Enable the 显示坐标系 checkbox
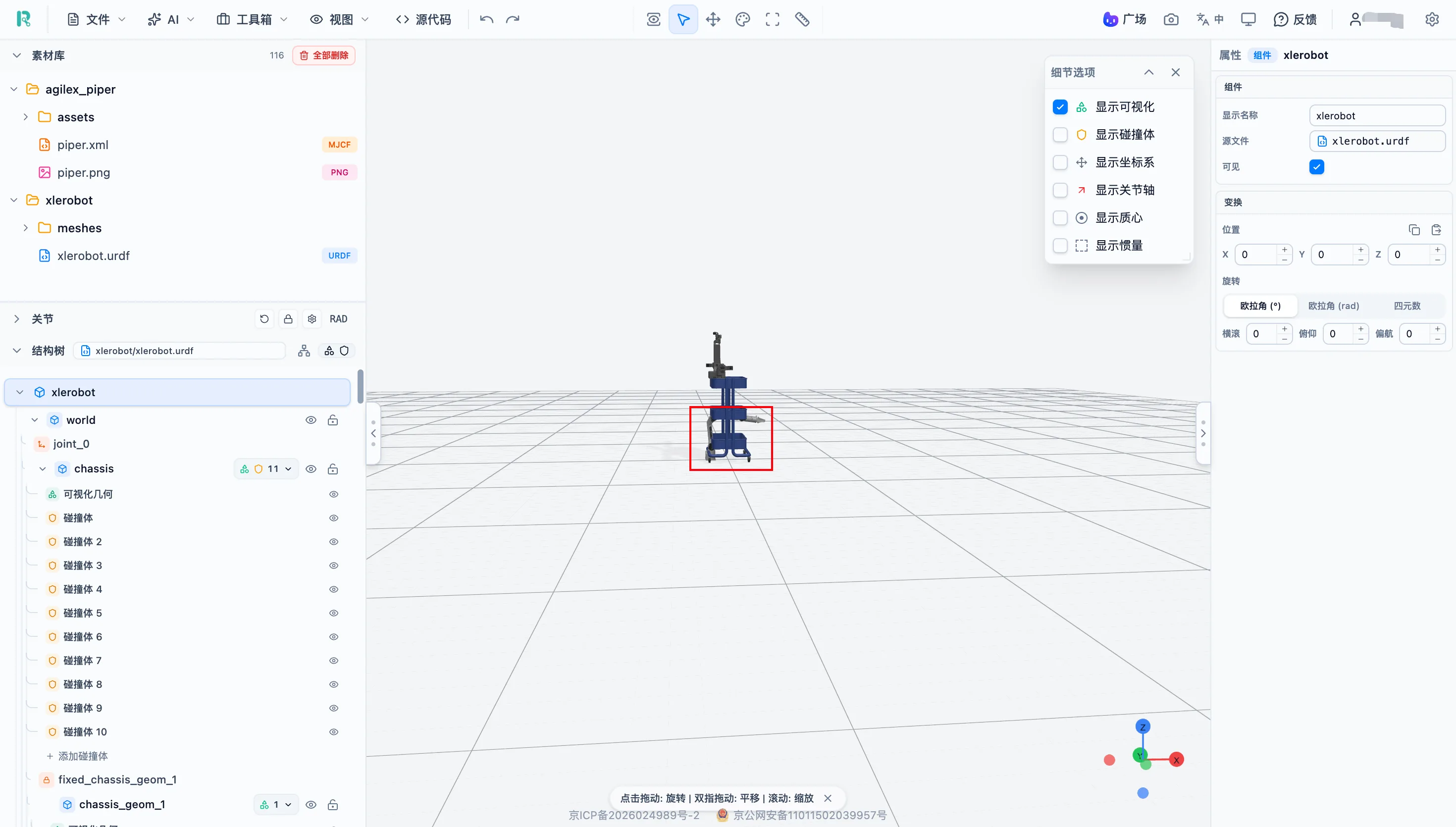Image resolution: width=1456 pixels, height=827 pixels. click(x=1060, y=162)
